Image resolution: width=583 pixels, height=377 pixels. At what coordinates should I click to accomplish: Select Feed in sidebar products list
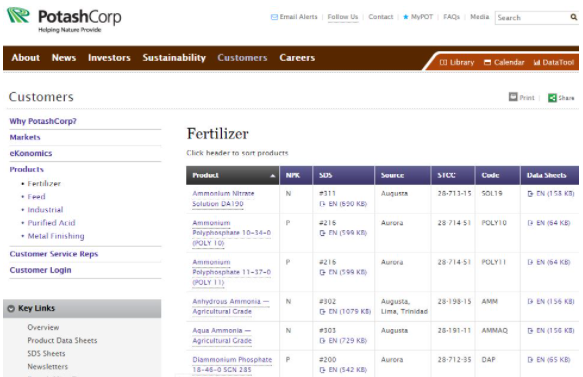tap(36, 196)
